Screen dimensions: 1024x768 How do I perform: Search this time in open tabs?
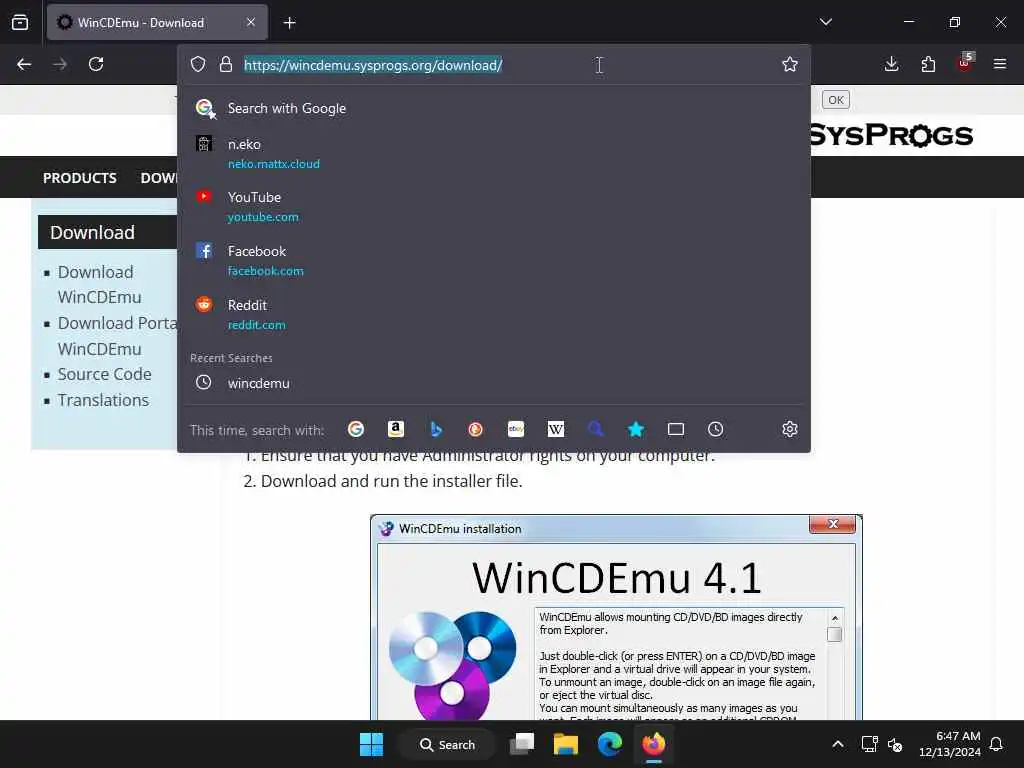[x=676, y=429]
